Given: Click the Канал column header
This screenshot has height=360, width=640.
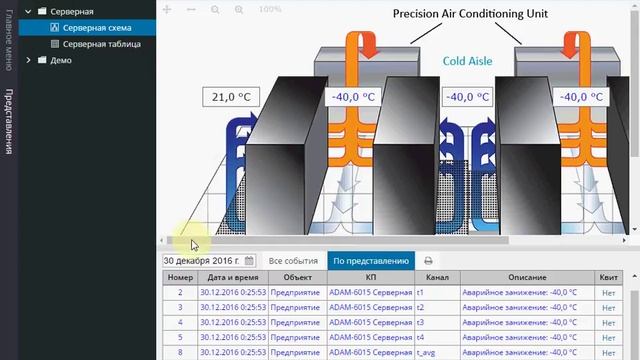Looking at the screenshot, I should point(437,278).
